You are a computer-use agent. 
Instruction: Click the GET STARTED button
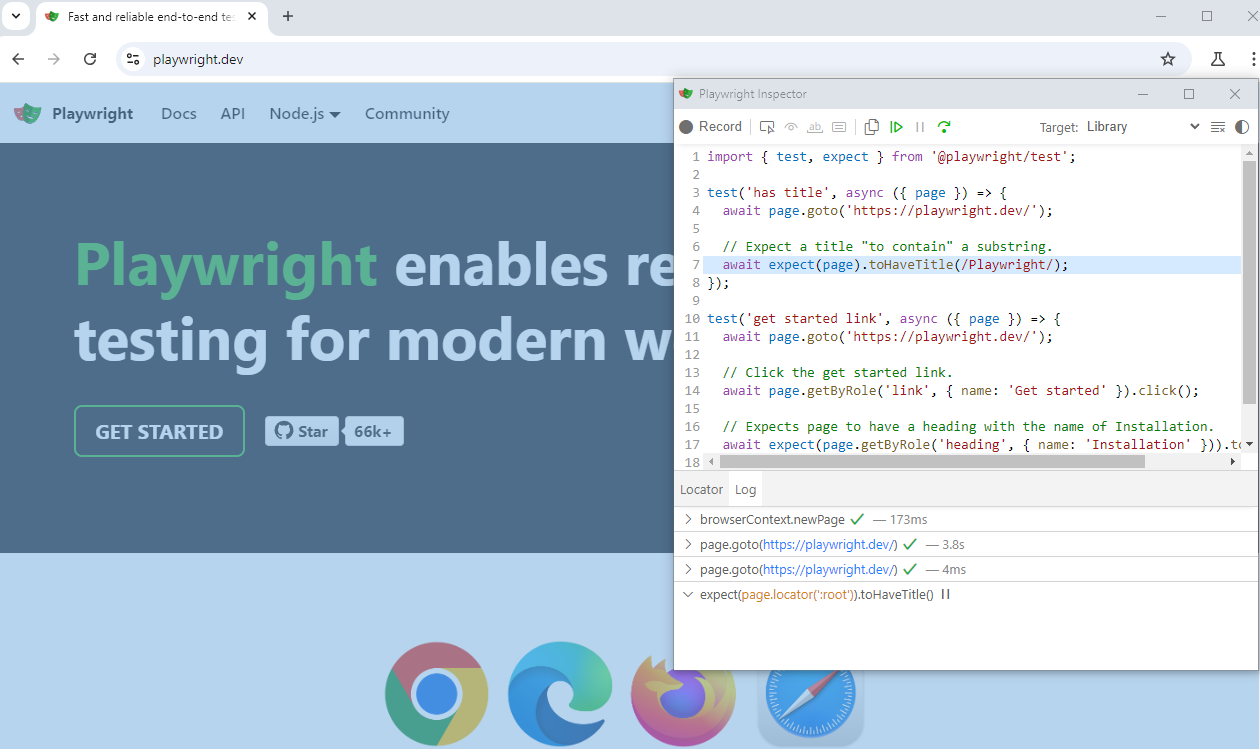click(x=159, y=431)
